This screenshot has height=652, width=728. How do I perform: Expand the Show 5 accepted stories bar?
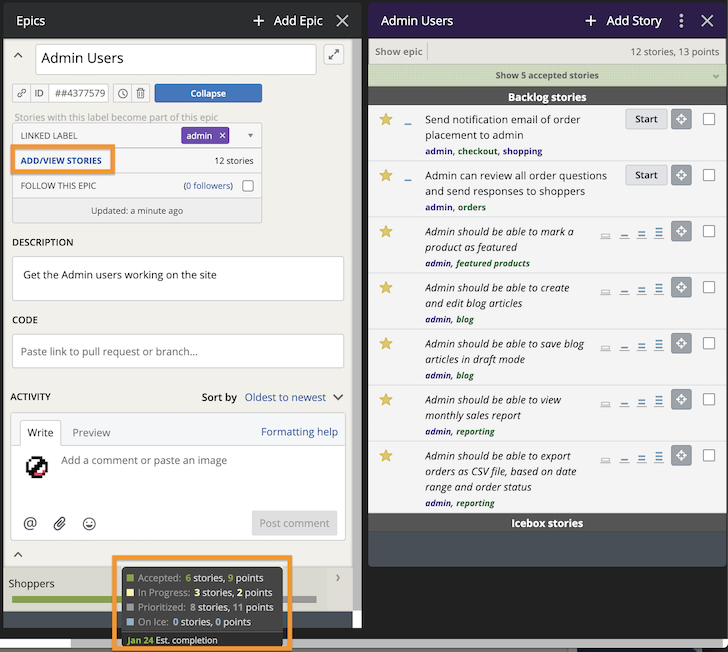[547, 75]
